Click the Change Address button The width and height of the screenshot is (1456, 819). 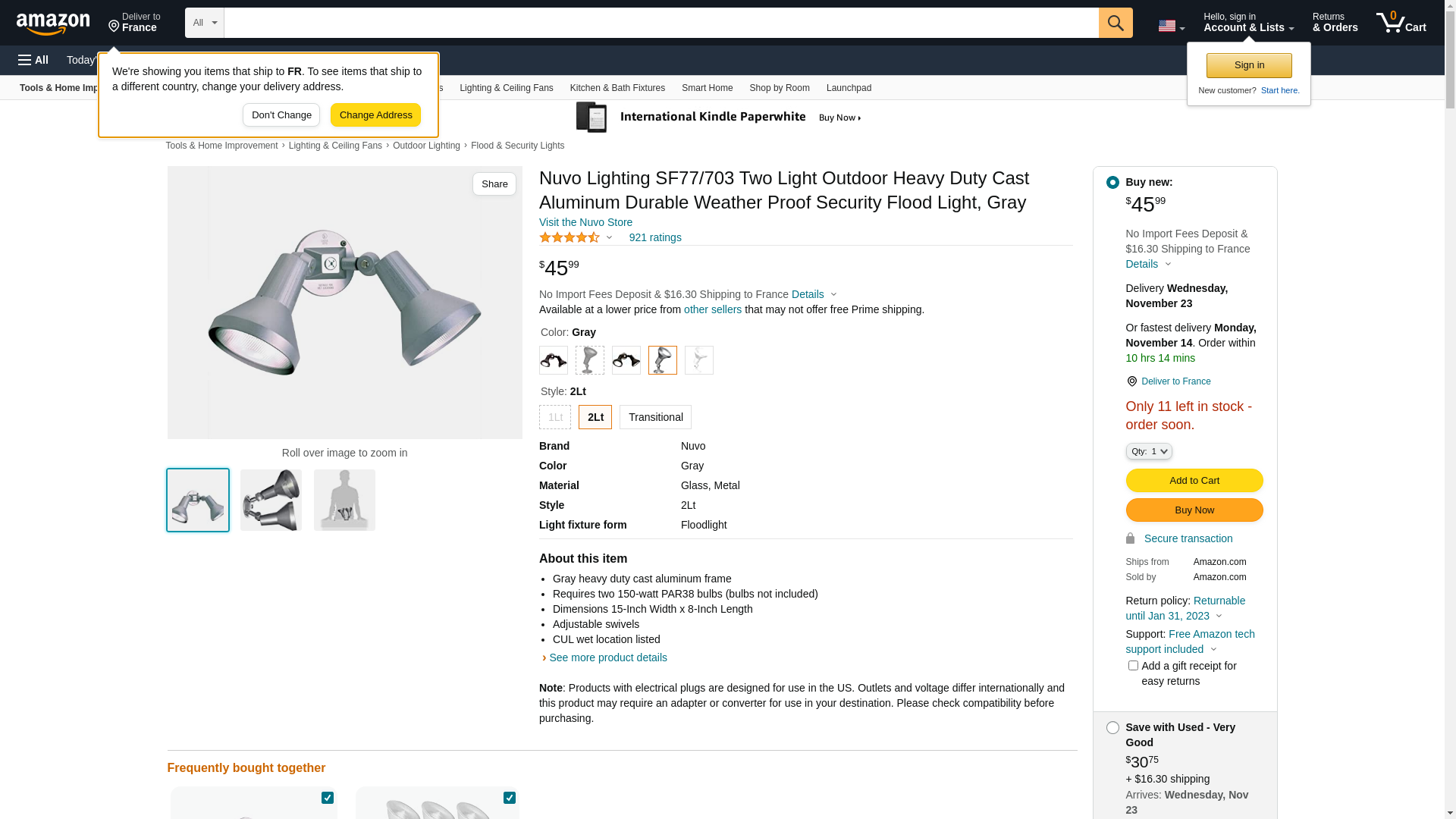click(x=375, y=115)
